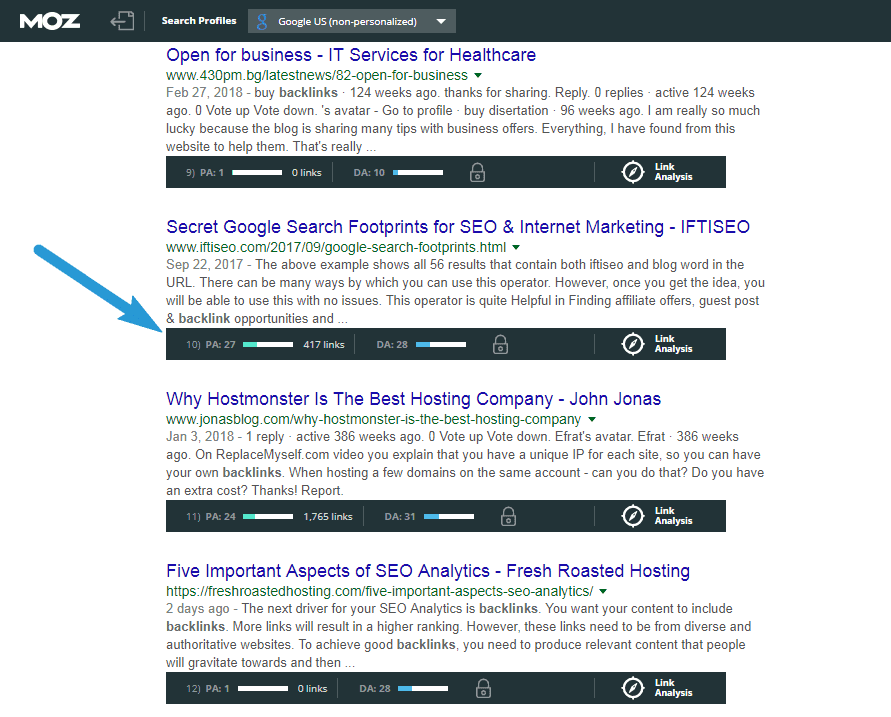891x717 pixels.
Task: Click lock icon in result 10 bar
Action: pyautogui.click(x=500, y=344)
